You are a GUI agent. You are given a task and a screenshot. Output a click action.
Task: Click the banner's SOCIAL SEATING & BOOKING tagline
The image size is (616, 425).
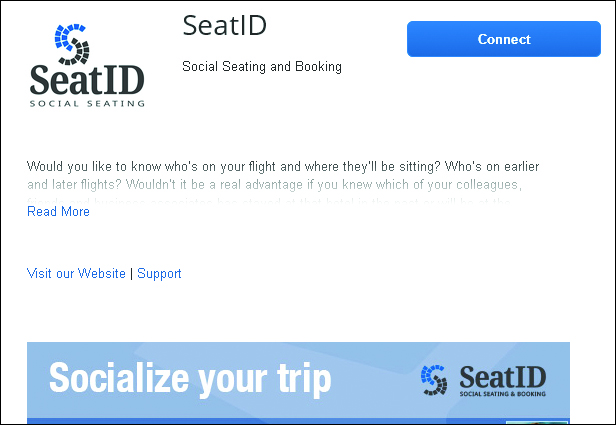(x=502, y=394)
